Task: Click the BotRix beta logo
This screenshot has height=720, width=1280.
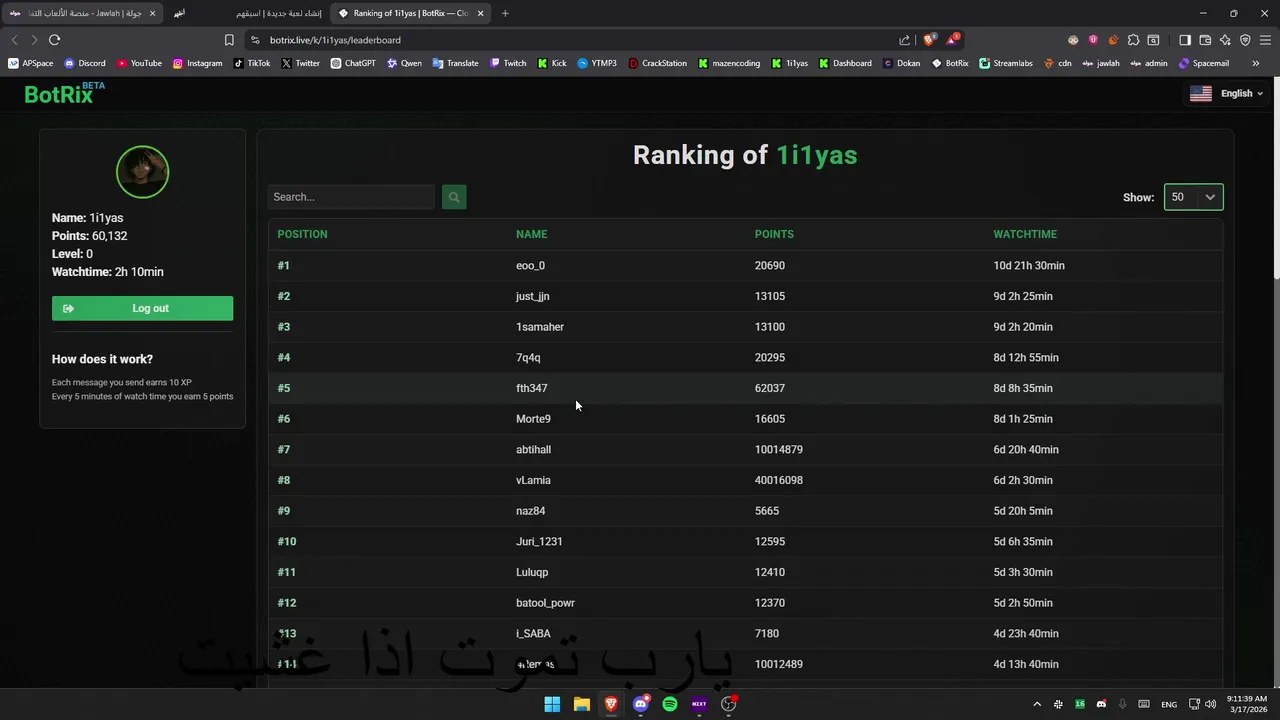Action: [x=64, y=93]
